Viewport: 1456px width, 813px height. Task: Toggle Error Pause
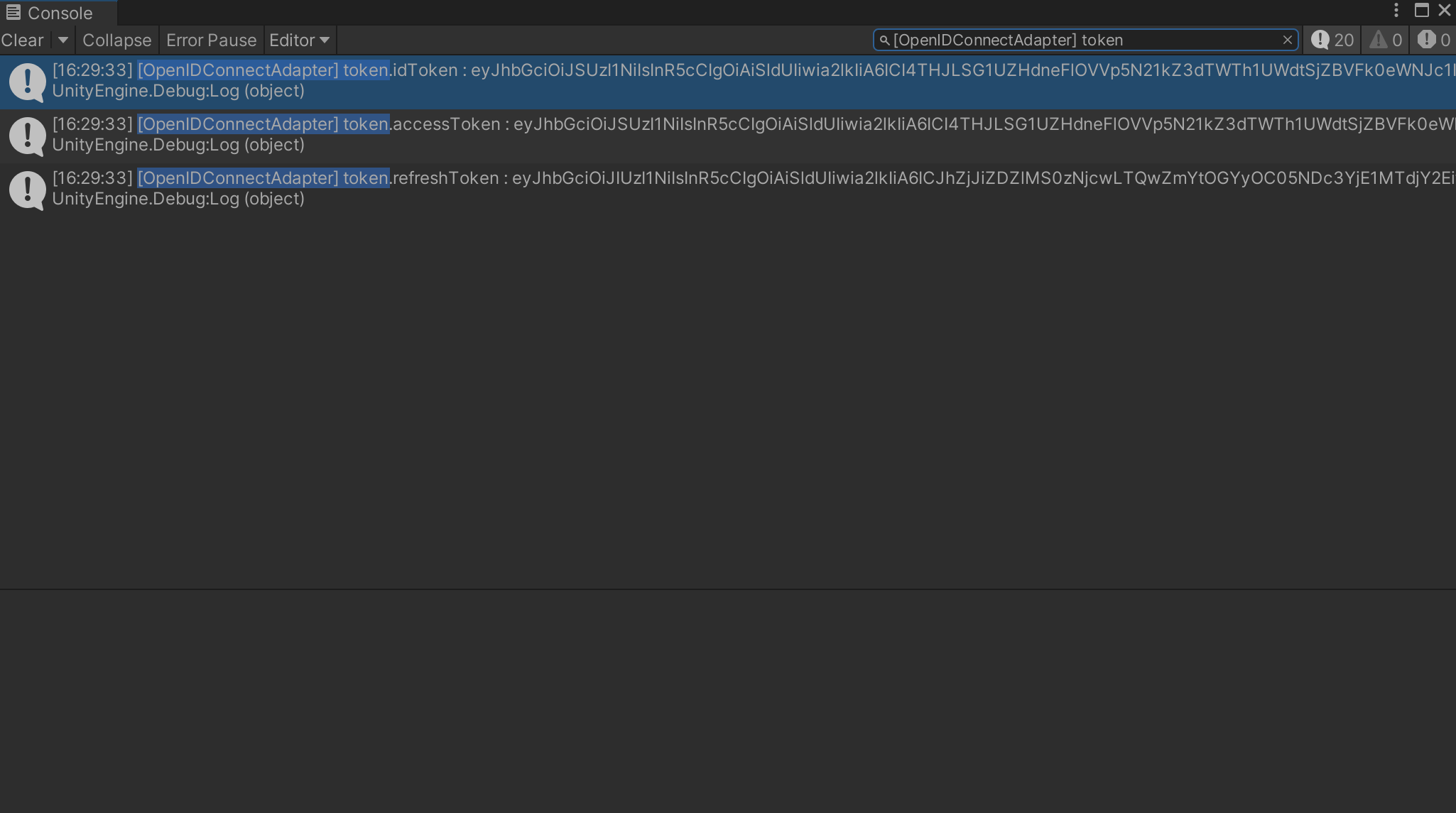pos(211,40)
